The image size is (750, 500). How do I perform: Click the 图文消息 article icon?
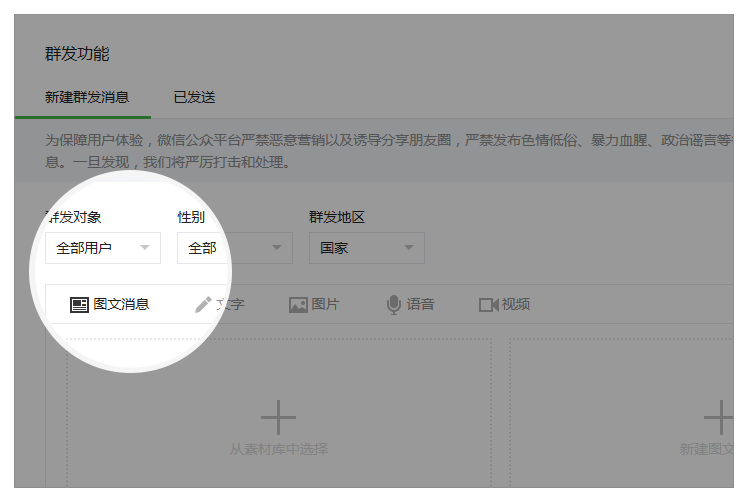(79, 305)
